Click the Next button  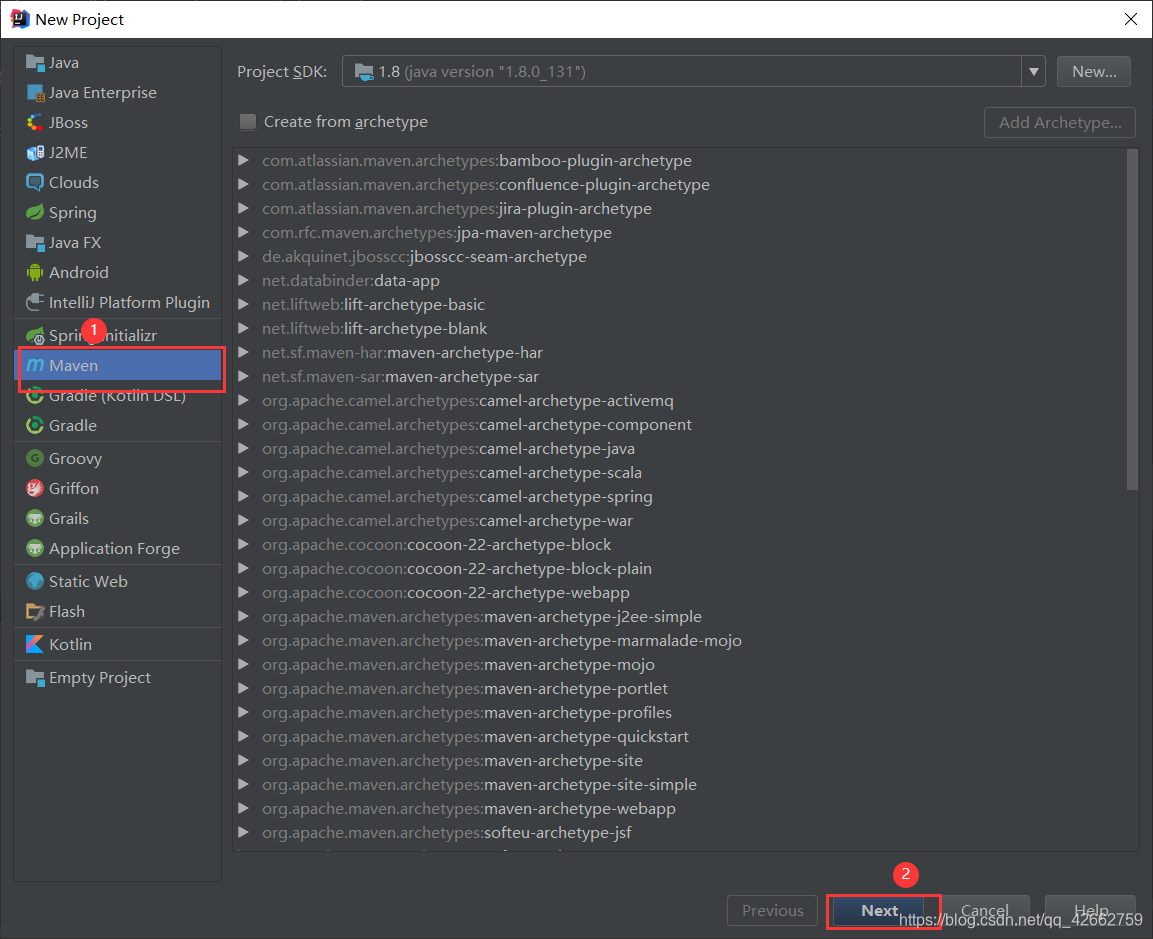(x=879, y=911)
